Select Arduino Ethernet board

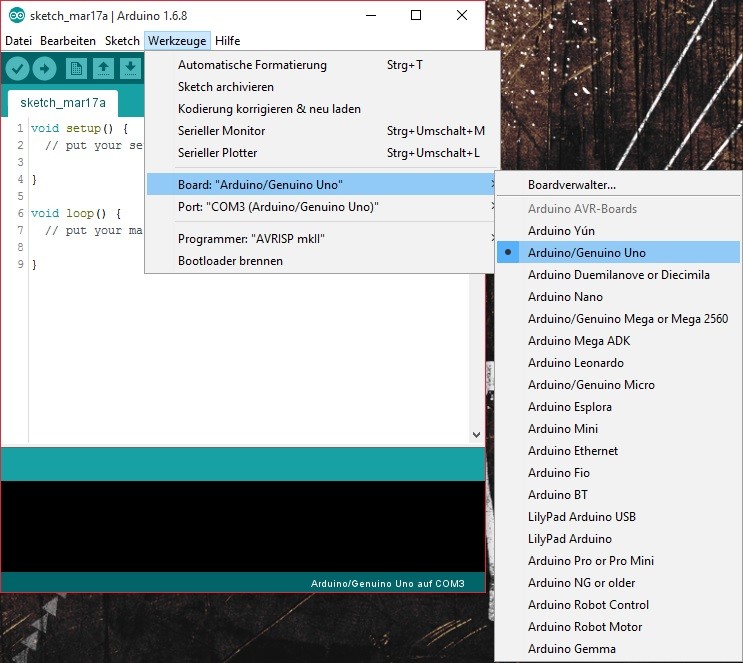[618, 451]
